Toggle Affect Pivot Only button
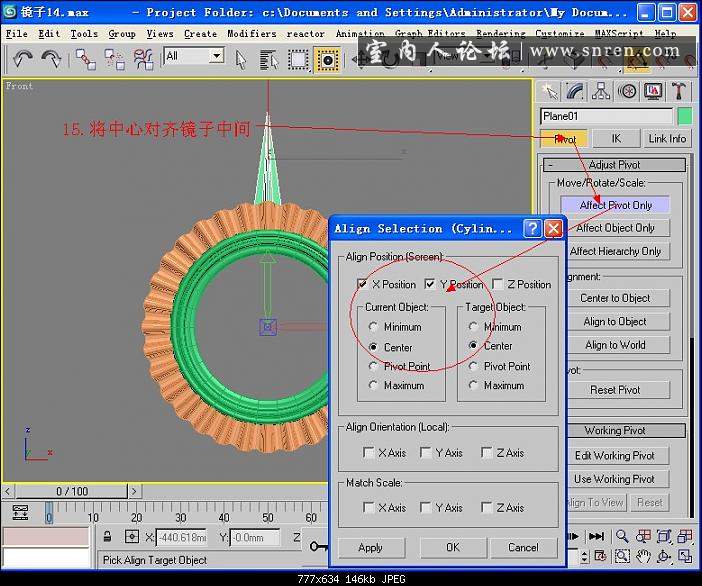 click(615, 205)
